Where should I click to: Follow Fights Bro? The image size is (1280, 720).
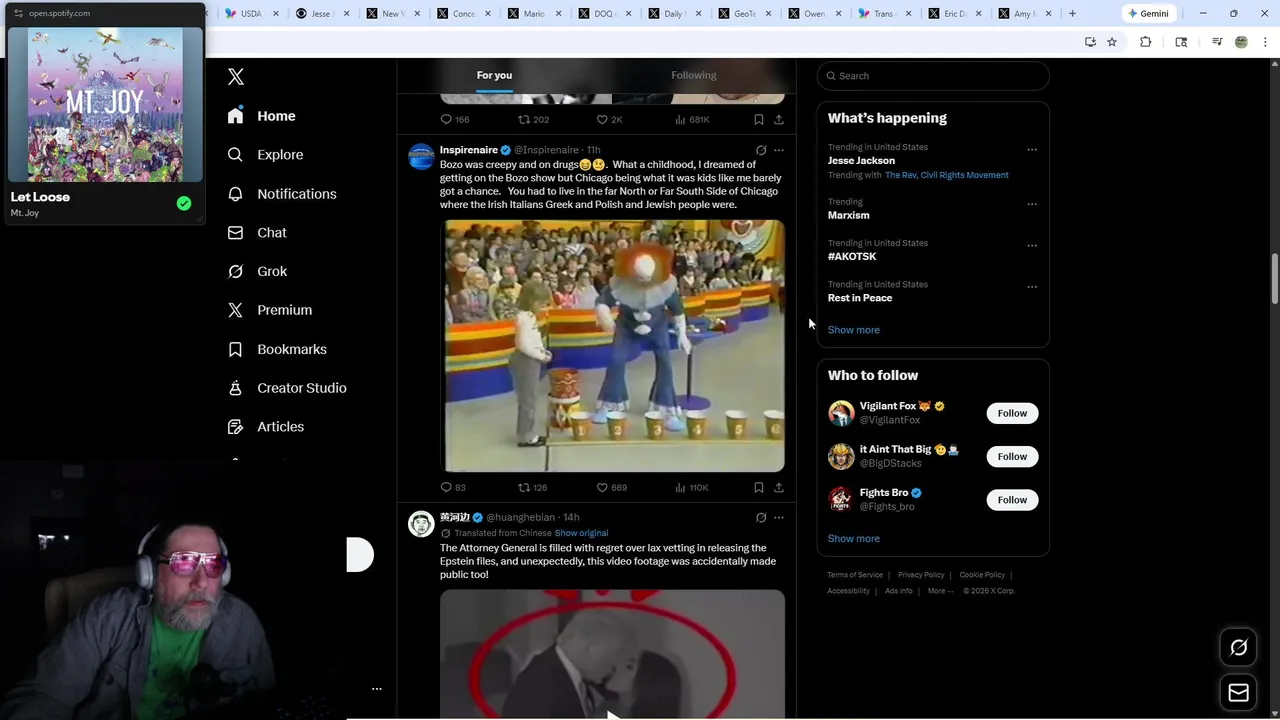point(1012,500)
